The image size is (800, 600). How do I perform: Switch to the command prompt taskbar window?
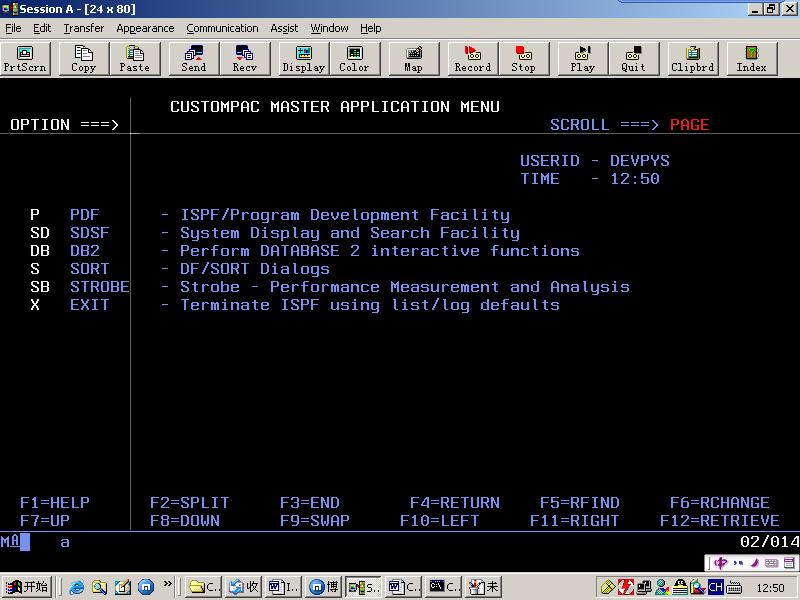point(443,587)
